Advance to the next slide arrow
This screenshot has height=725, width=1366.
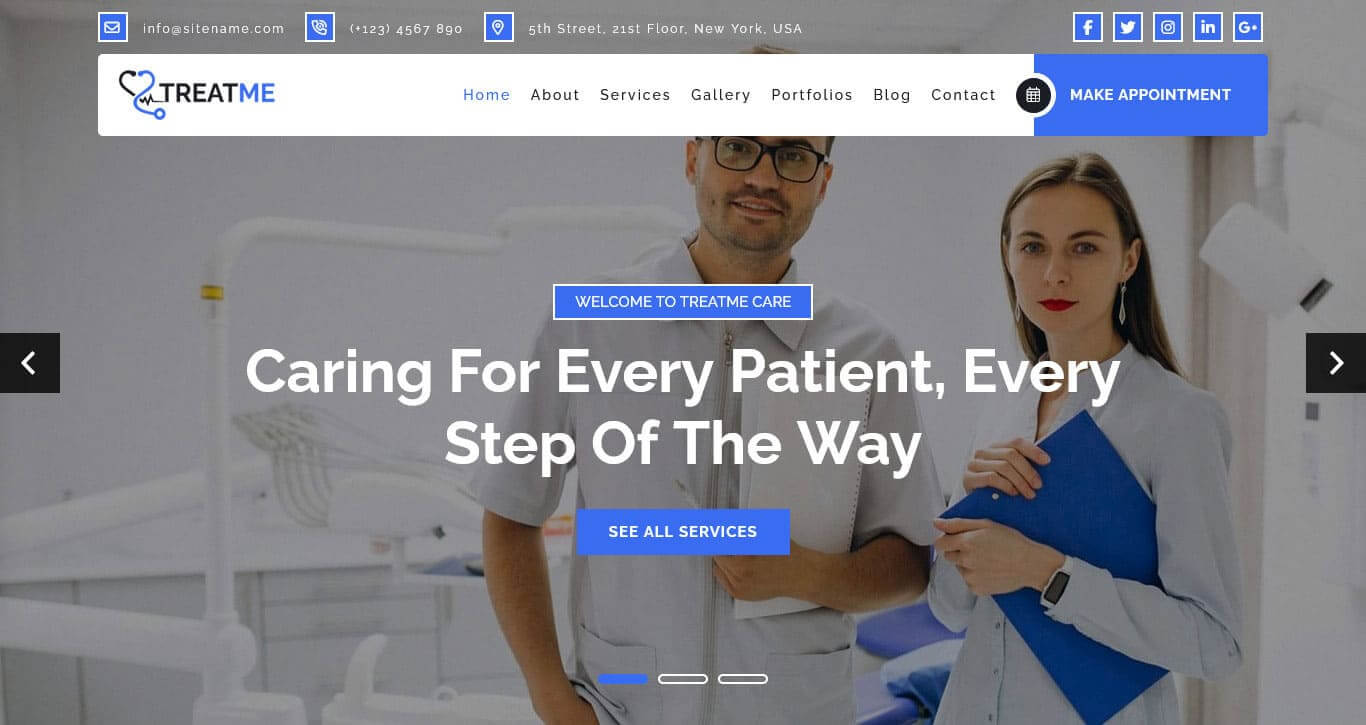click(1336, 363)
